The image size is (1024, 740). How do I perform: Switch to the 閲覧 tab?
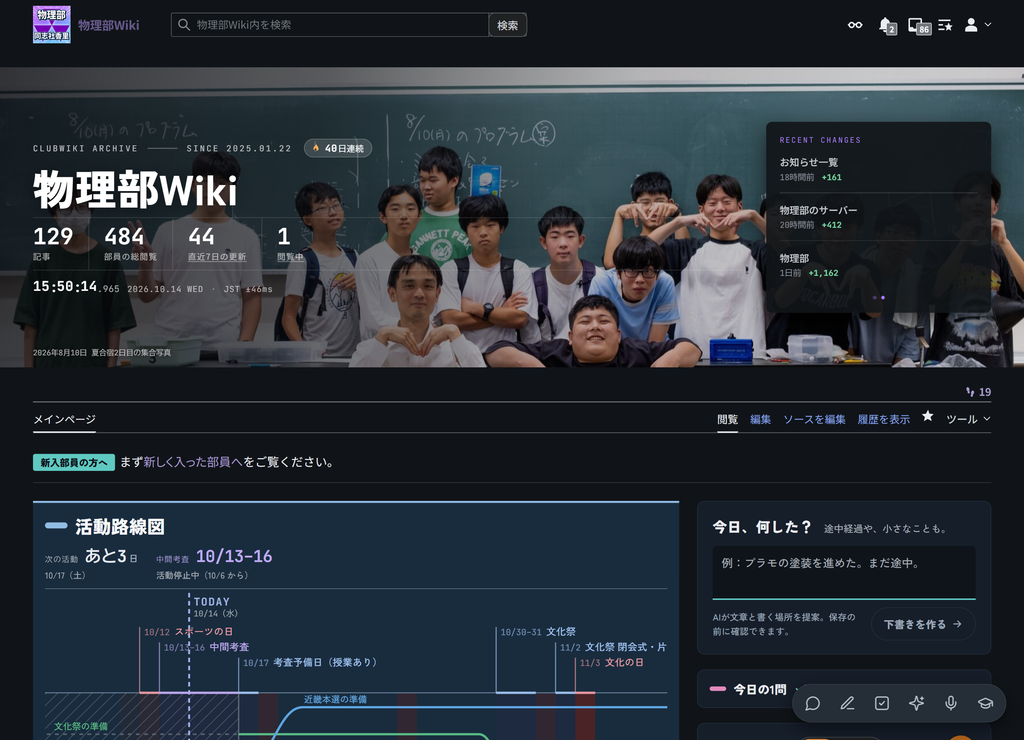click(x=728, y=419)
